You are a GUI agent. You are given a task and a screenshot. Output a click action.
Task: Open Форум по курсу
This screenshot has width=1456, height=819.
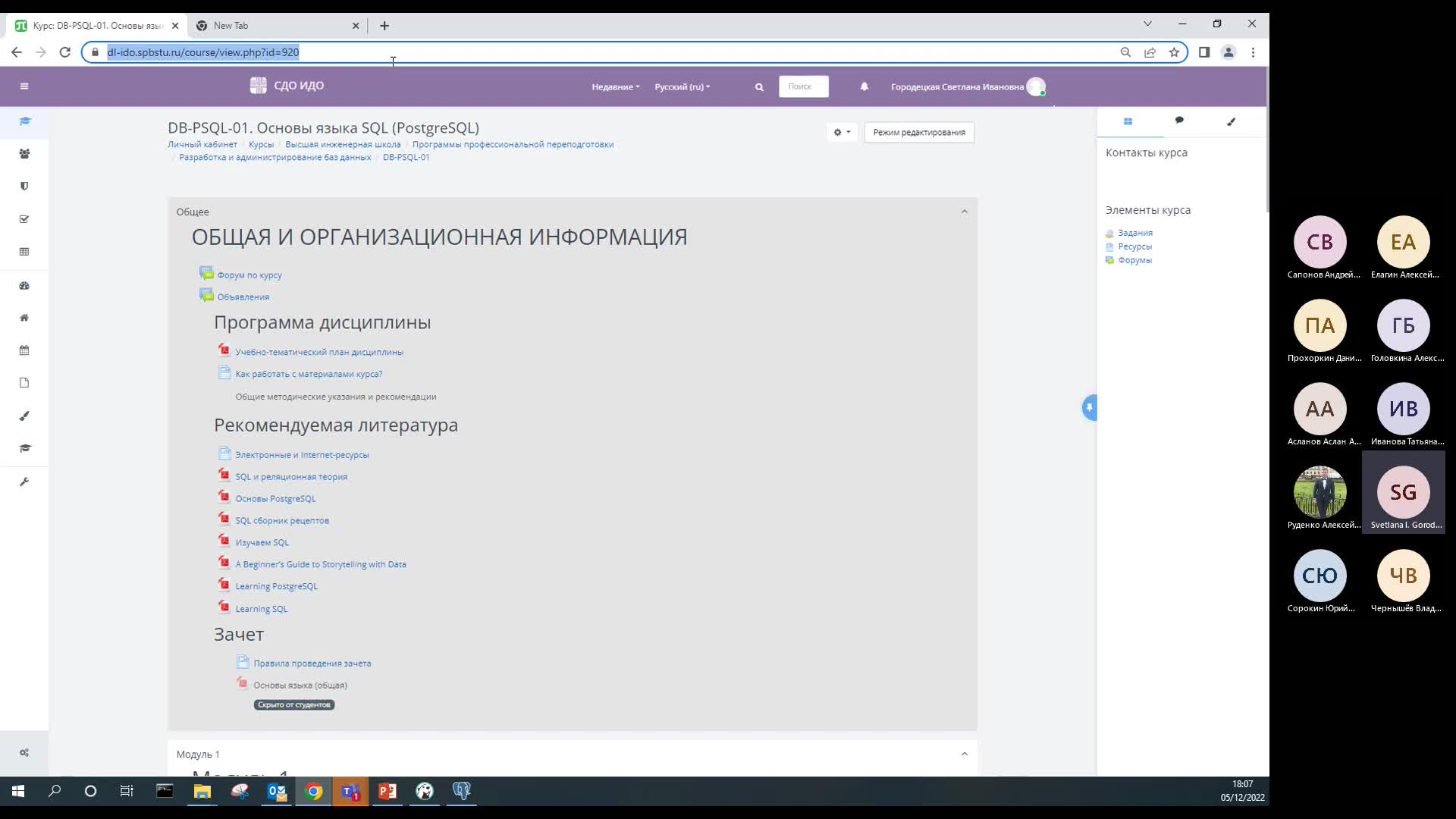(x=249, y=275)
